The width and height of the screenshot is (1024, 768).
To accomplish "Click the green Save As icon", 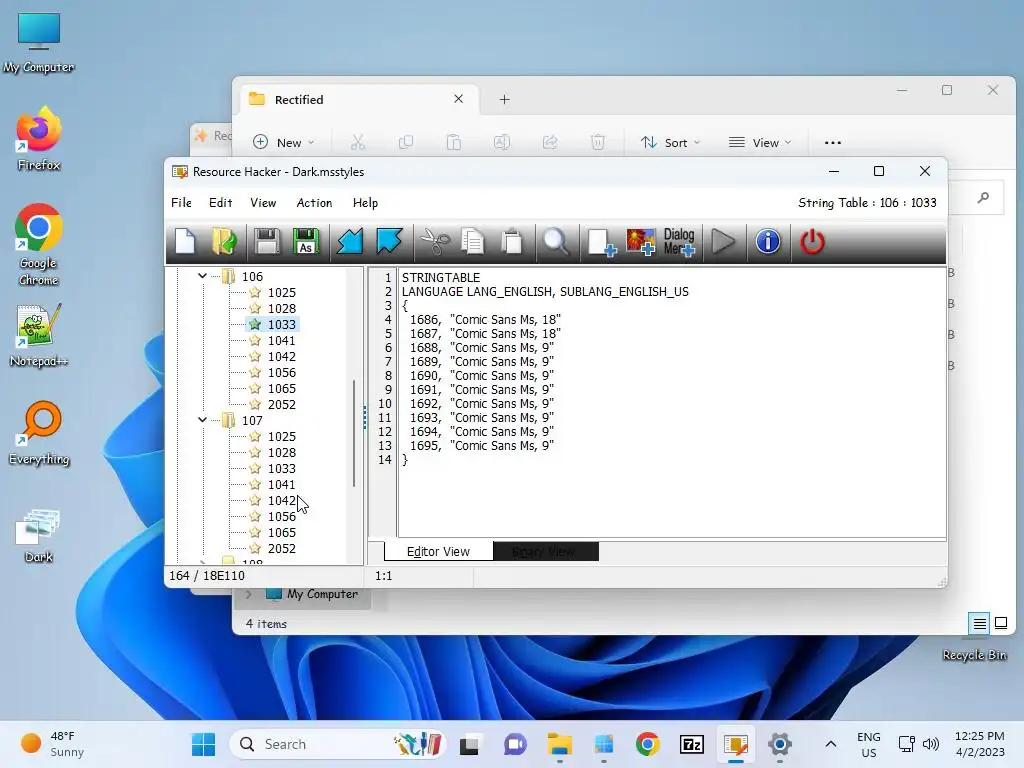I will (306, 242).
